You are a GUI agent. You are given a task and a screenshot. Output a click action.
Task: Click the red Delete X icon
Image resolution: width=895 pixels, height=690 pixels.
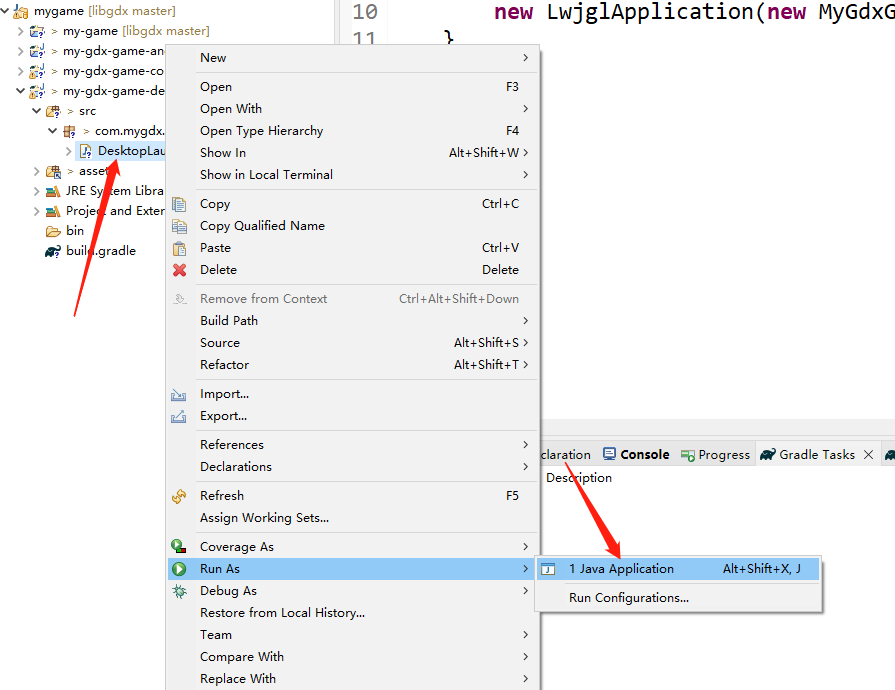point(179,270)
